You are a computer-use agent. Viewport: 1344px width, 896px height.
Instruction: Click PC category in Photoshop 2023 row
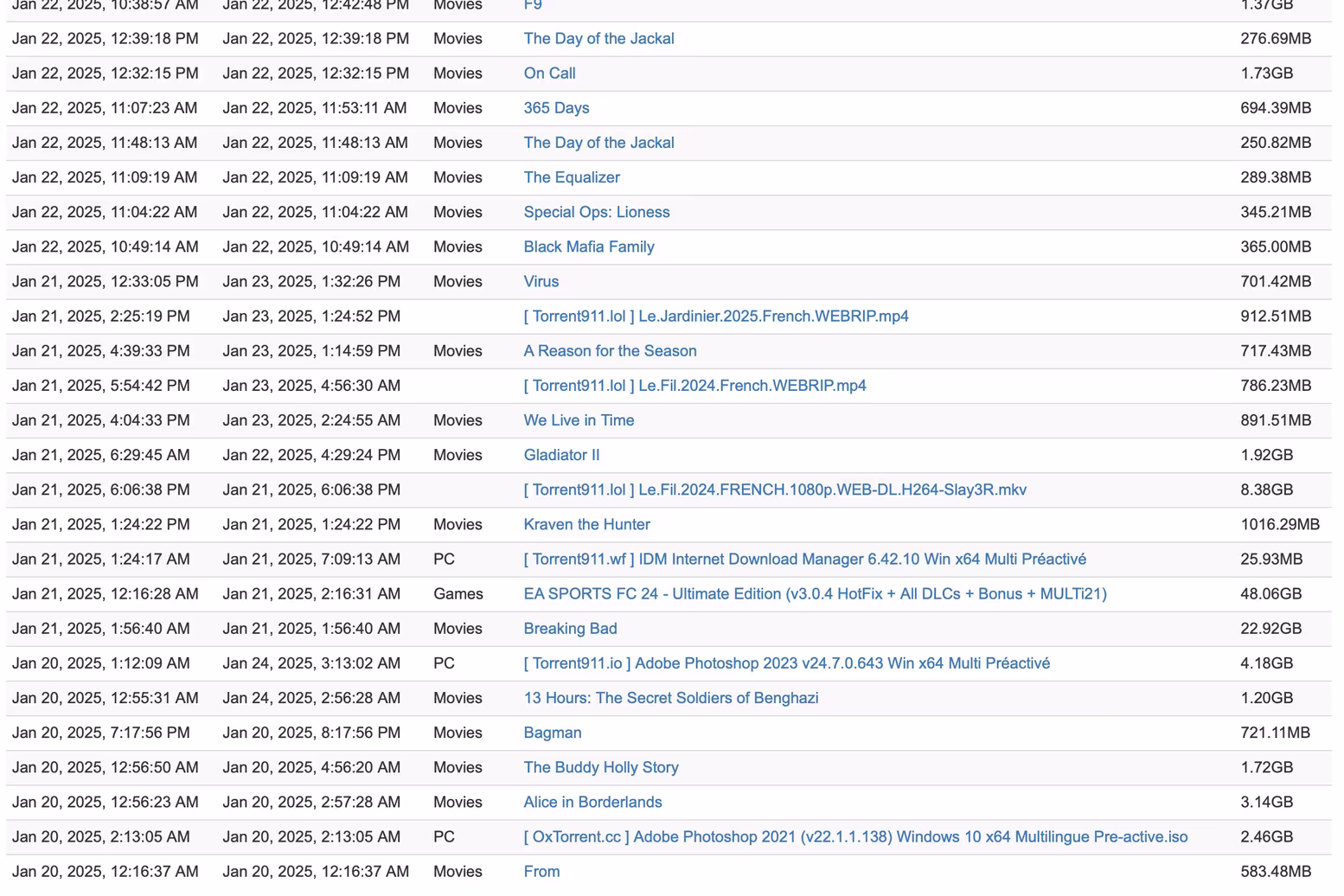coord(444,662)
